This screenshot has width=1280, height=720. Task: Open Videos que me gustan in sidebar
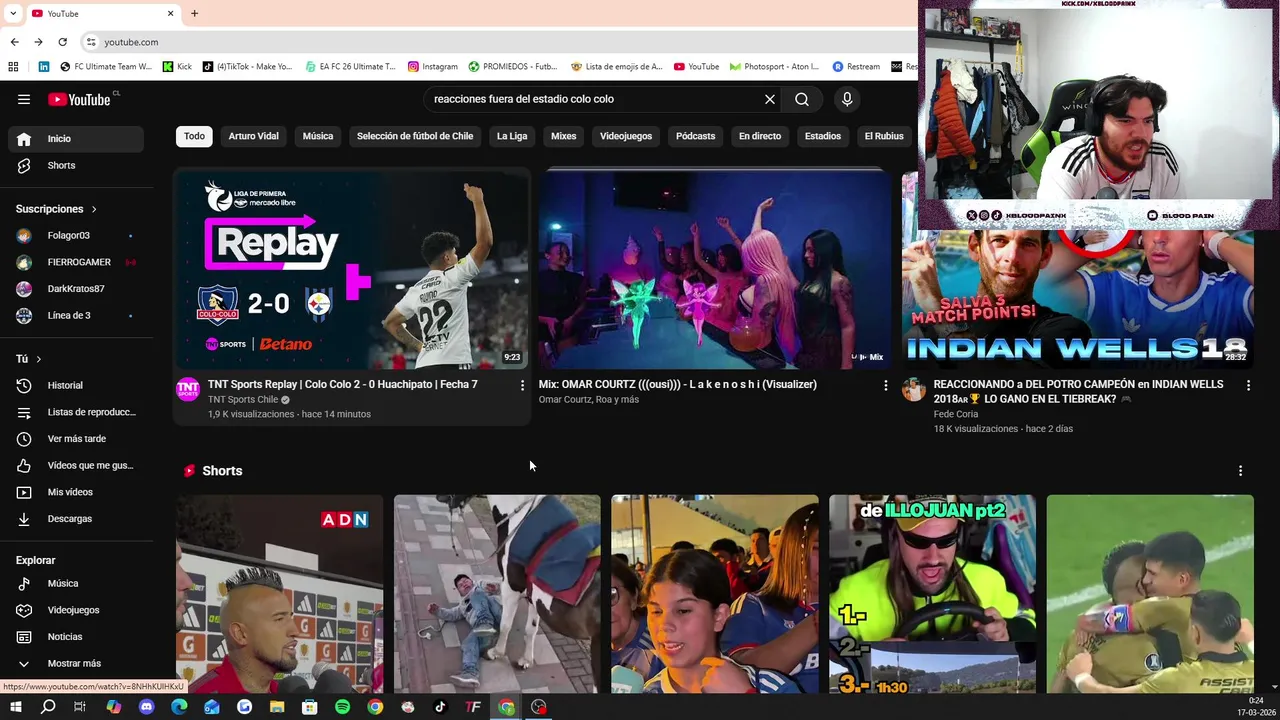[76, 465]
